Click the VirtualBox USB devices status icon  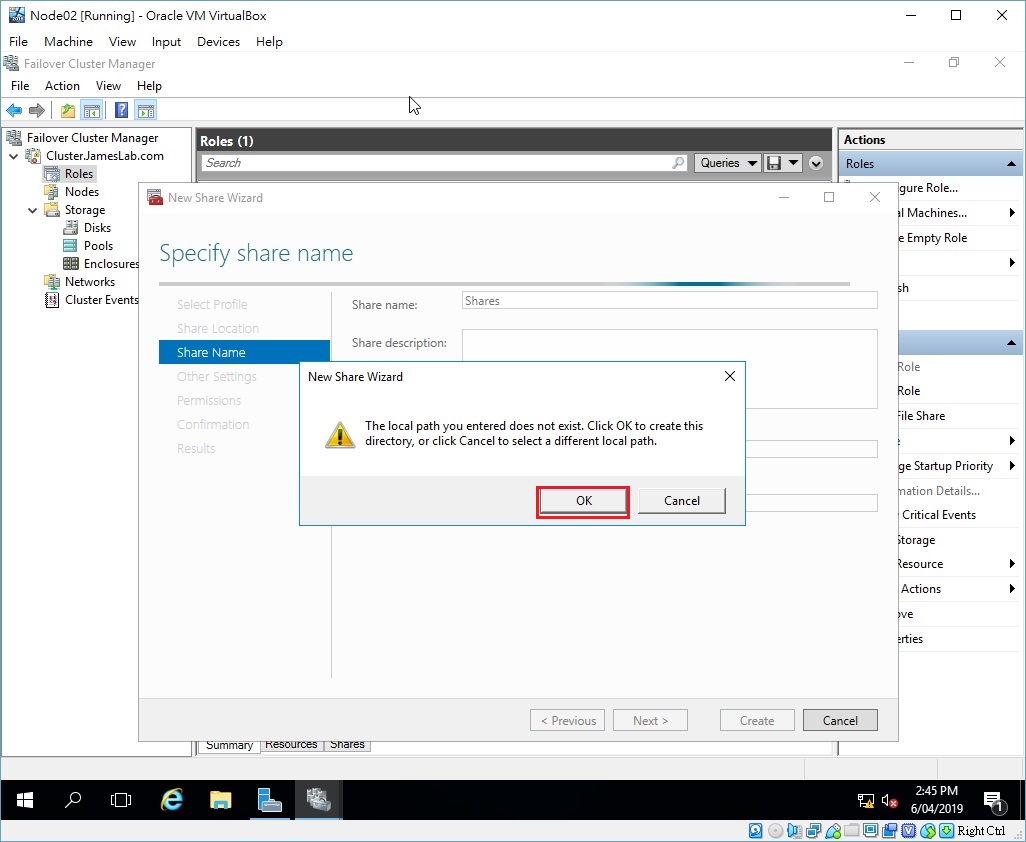[831, 831]
